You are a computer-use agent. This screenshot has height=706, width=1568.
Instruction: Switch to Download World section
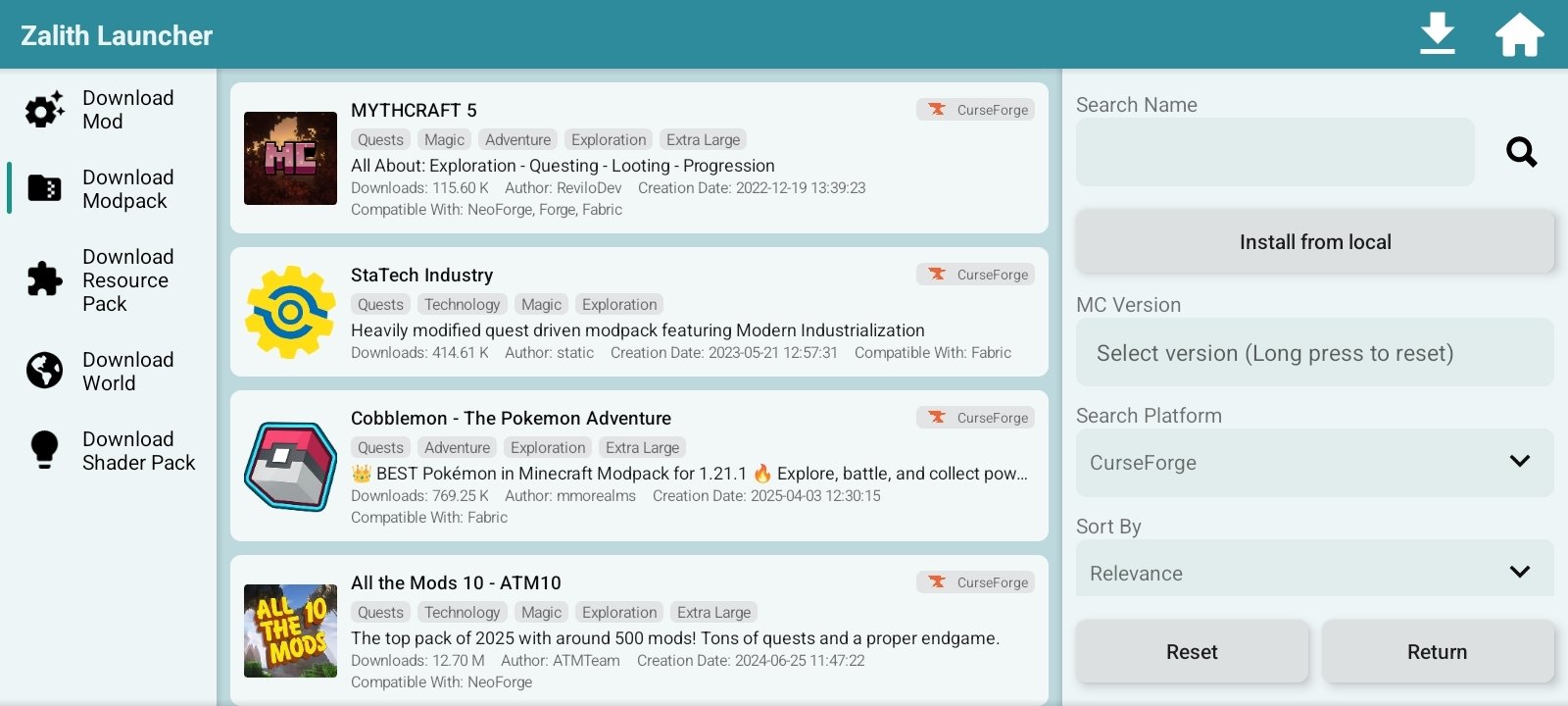point(127,372)
